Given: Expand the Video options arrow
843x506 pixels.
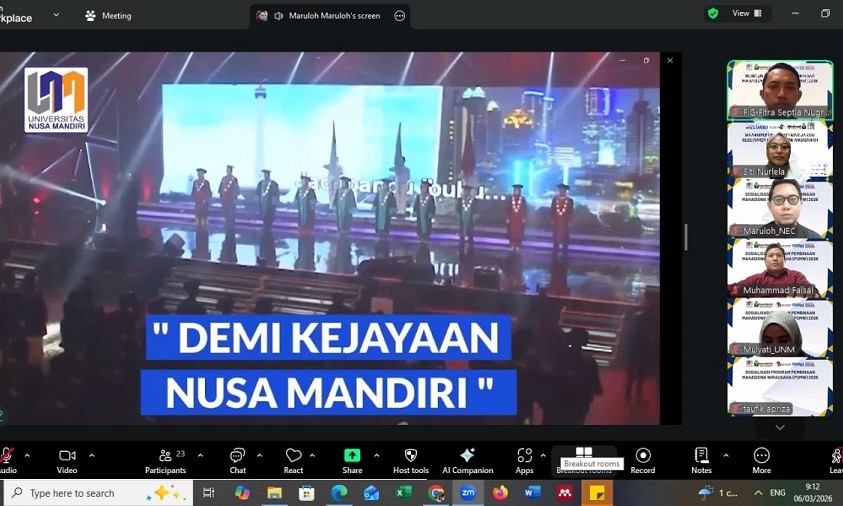Looking at the screenshot, I should 92,455.
